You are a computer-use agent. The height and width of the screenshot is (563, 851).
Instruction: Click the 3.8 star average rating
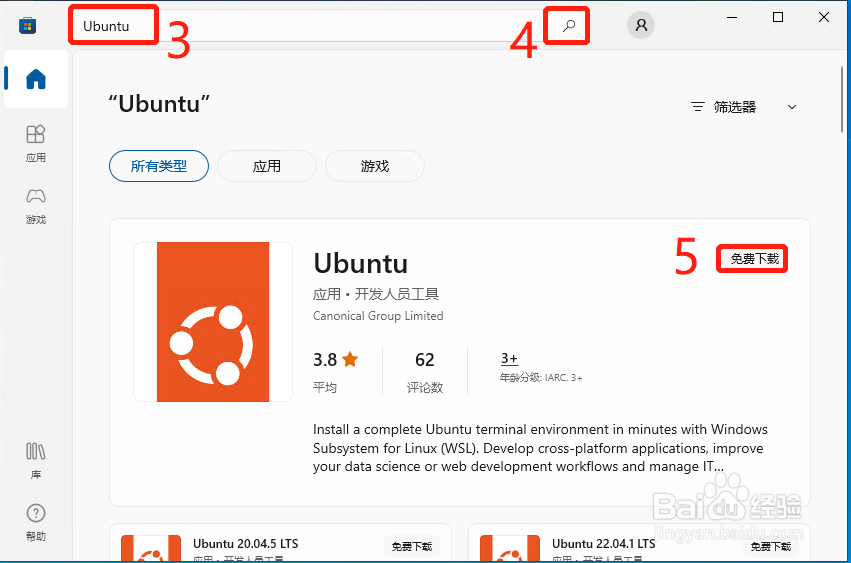click(x=335, y=371)
